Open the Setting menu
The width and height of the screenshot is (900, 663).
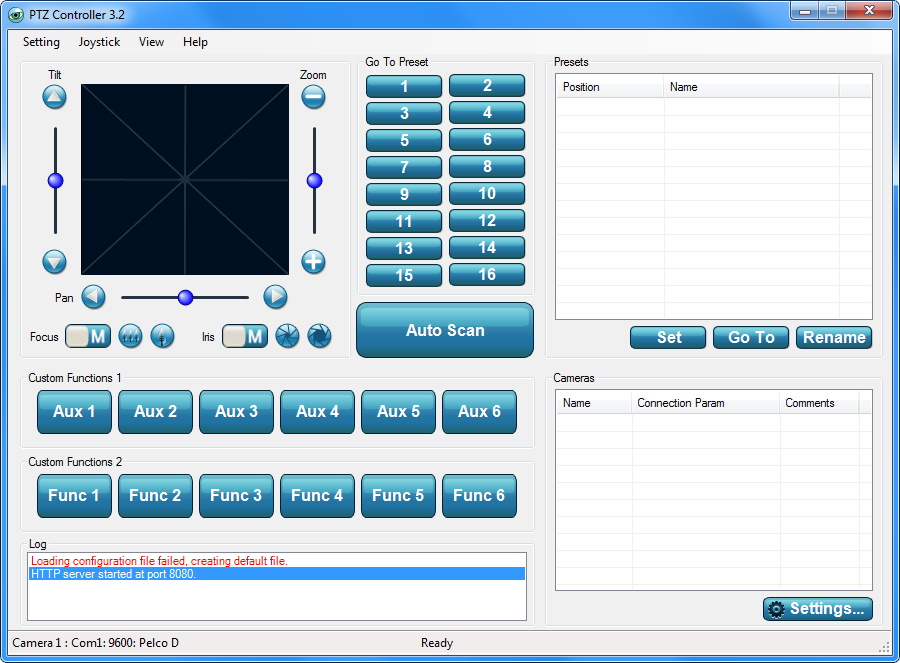41,42
